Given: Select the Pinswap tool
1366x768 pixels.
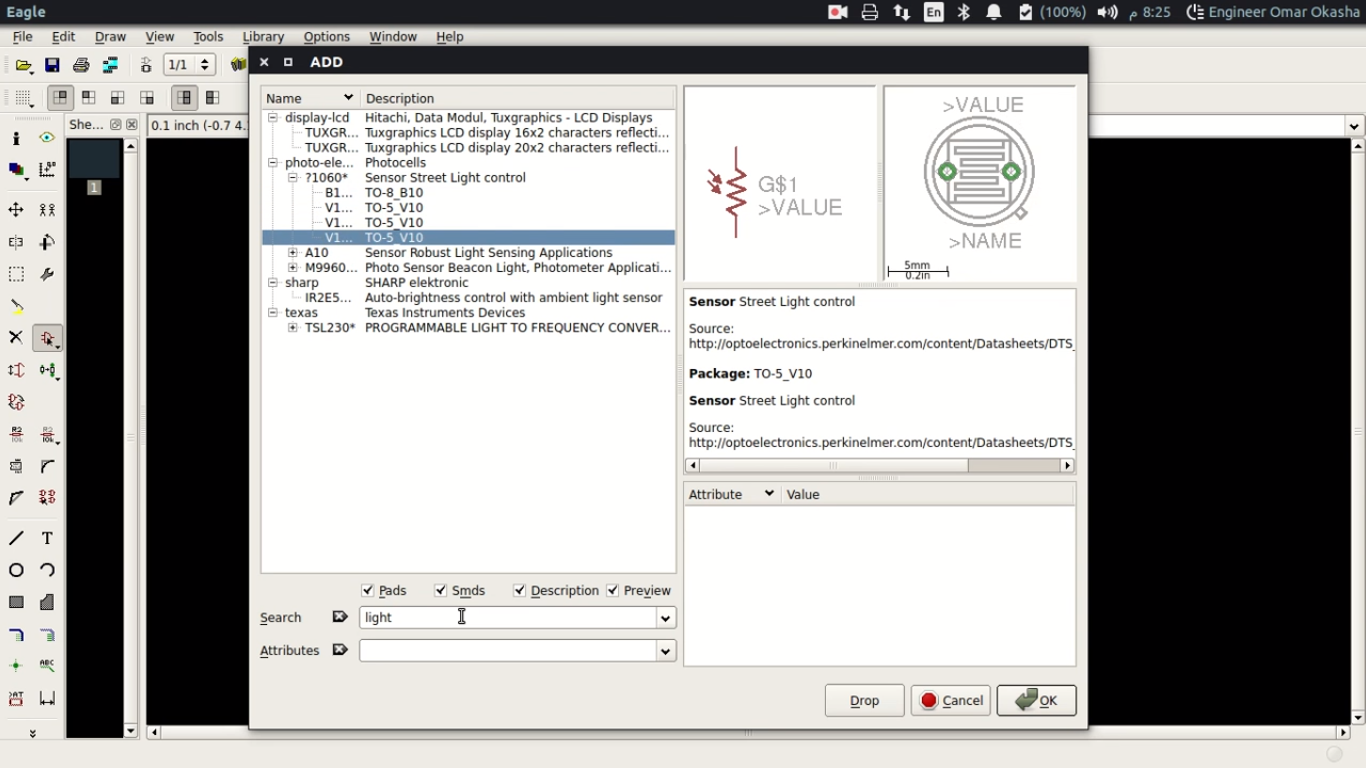Looking at the screenshot, I should point(16,370).
